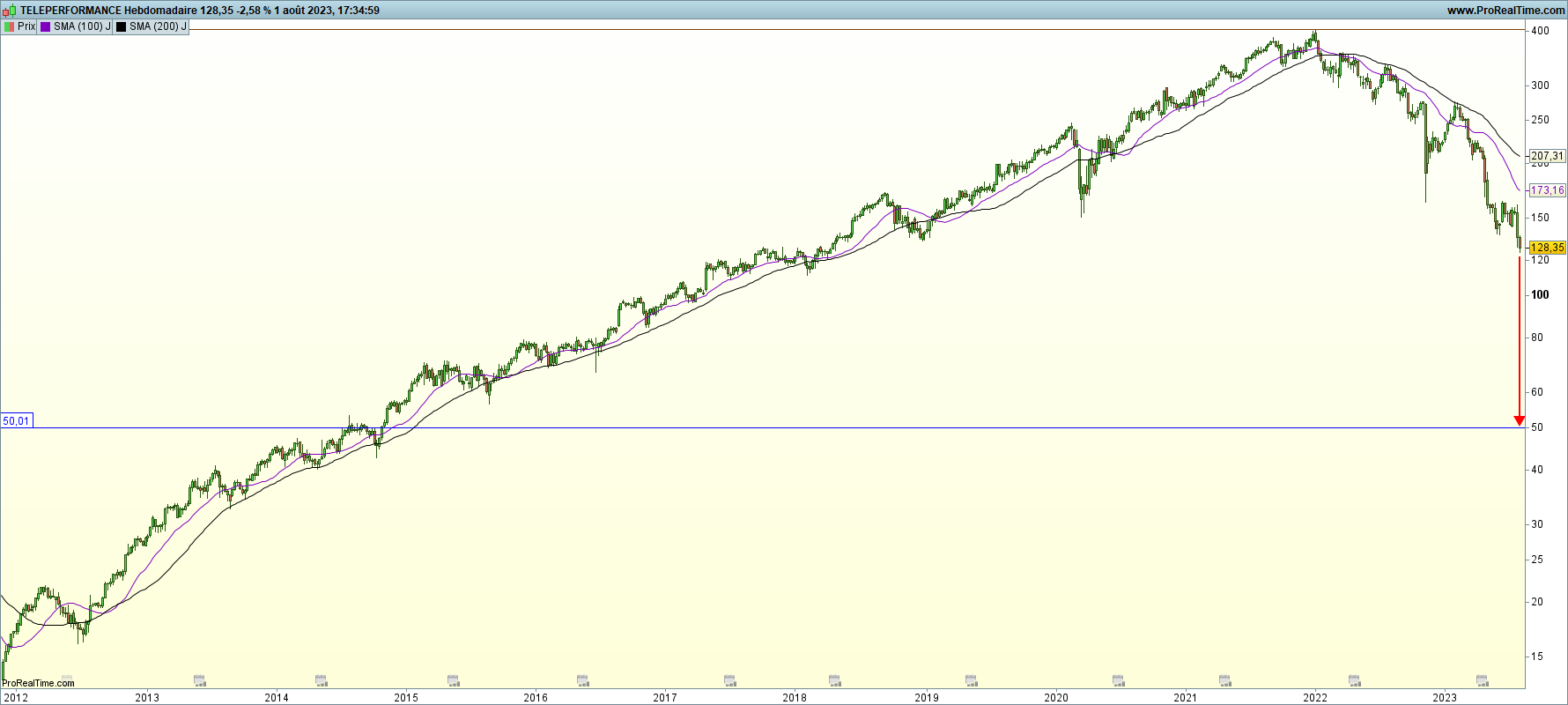Click the 2016 time axis label

(x=536, y=698)
